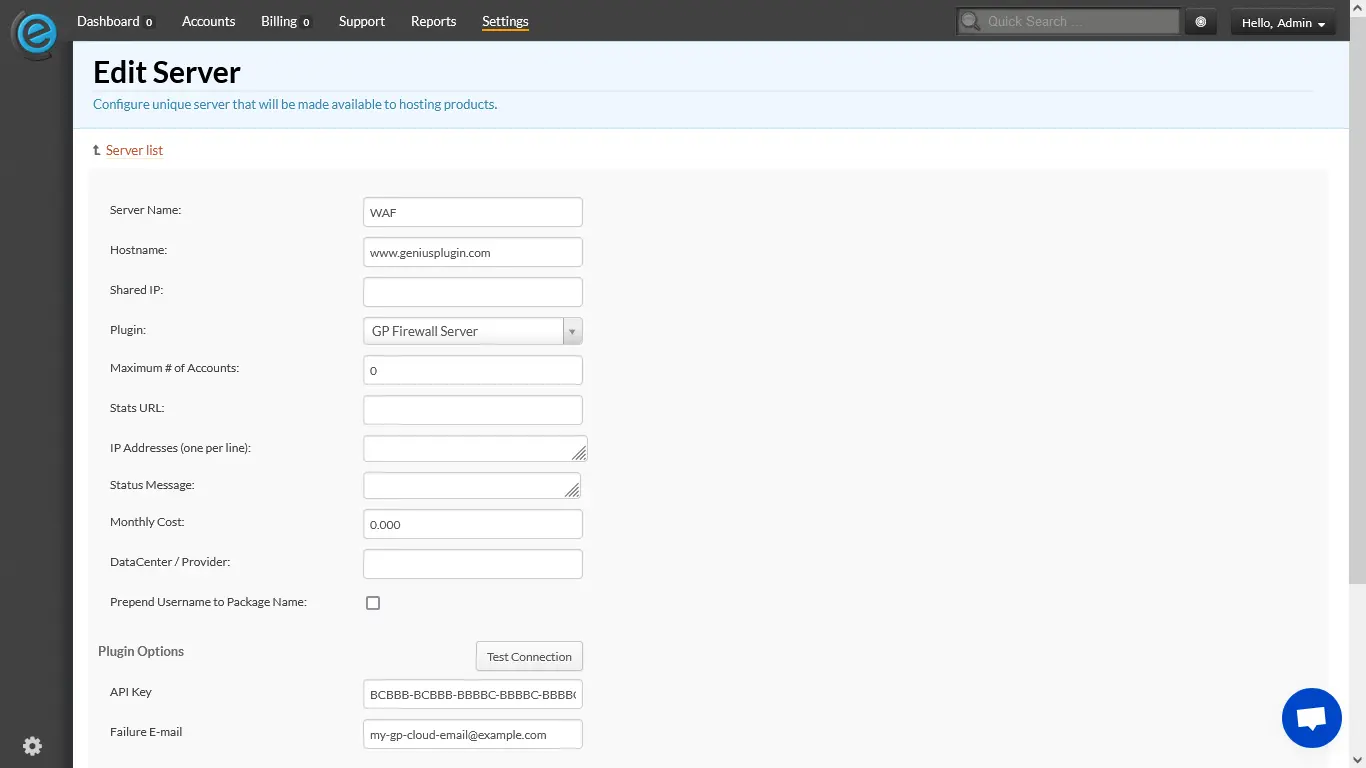Toggle Prepend Username to Package Name checkbox

373,603
